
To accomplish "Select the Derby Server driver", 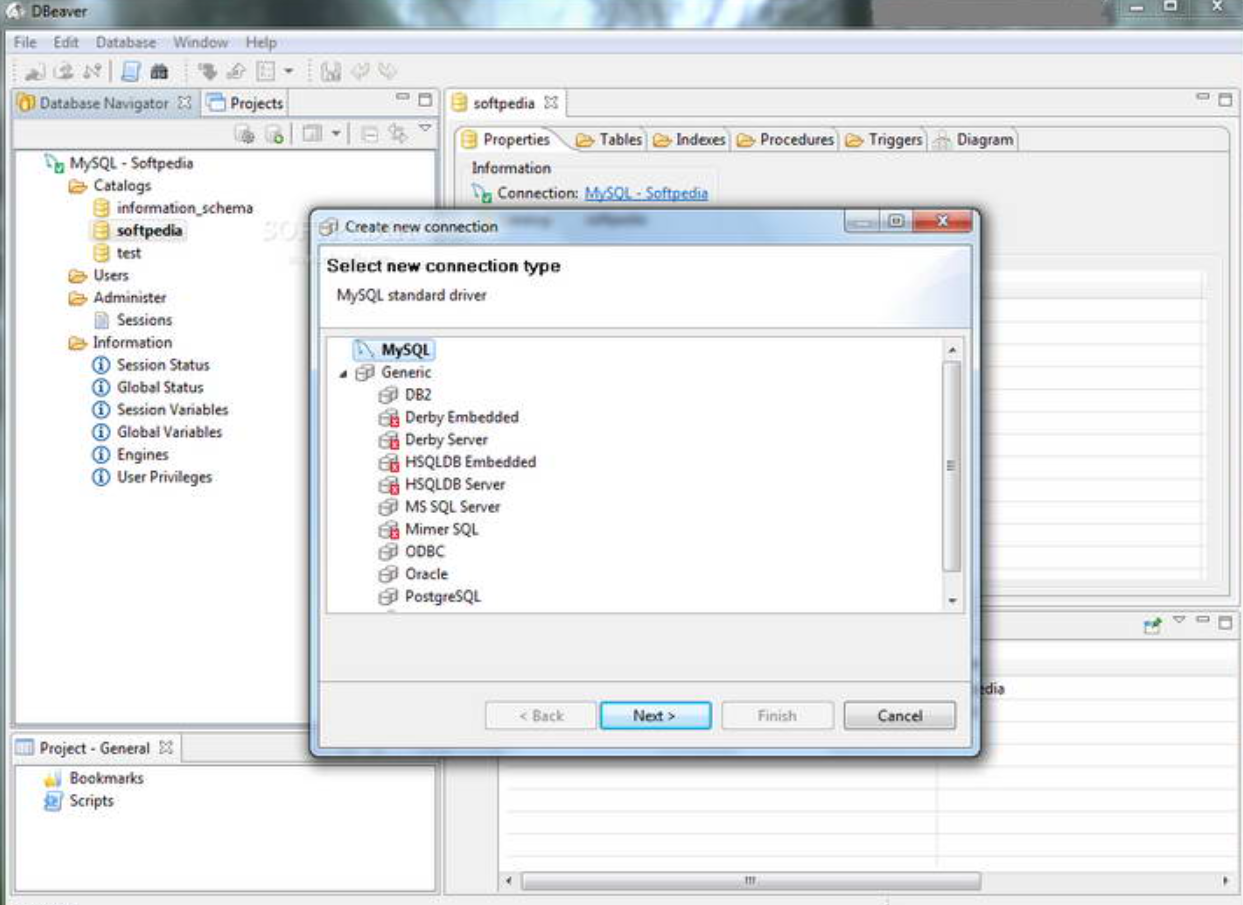I will pyautogui.click(x=446, y=440).
